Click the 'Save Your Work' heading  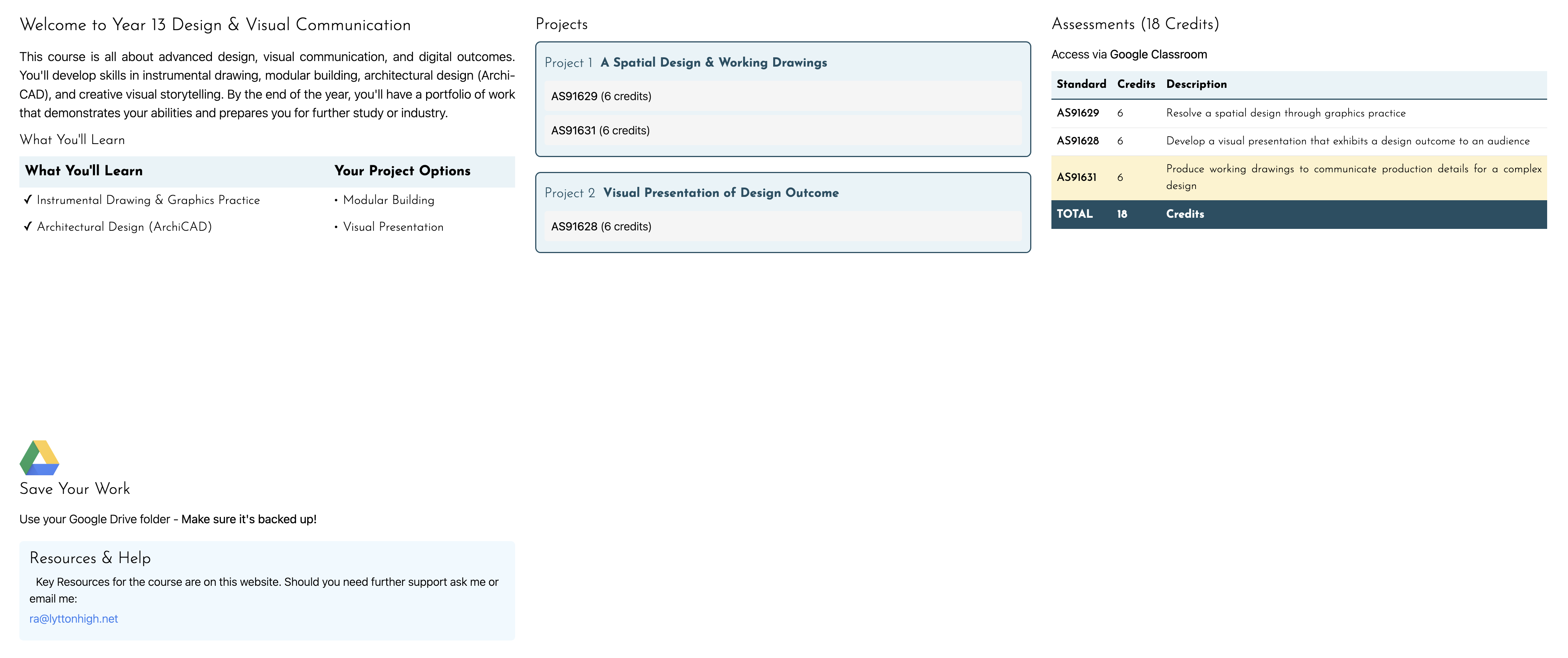[75, 489]
